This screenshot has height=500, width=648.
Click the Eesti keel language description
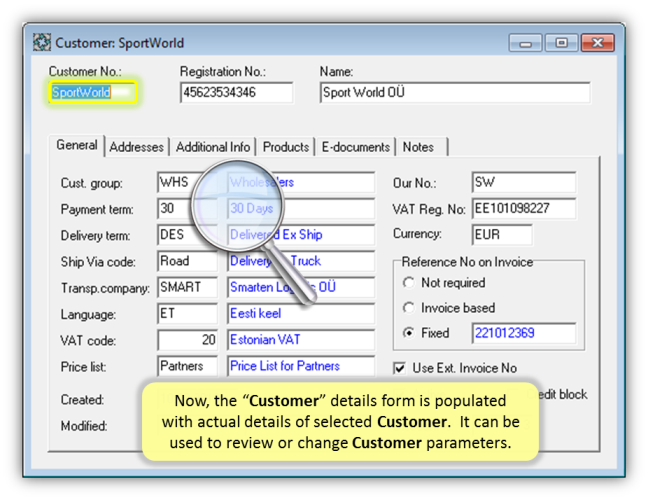(x=301, y=314)
